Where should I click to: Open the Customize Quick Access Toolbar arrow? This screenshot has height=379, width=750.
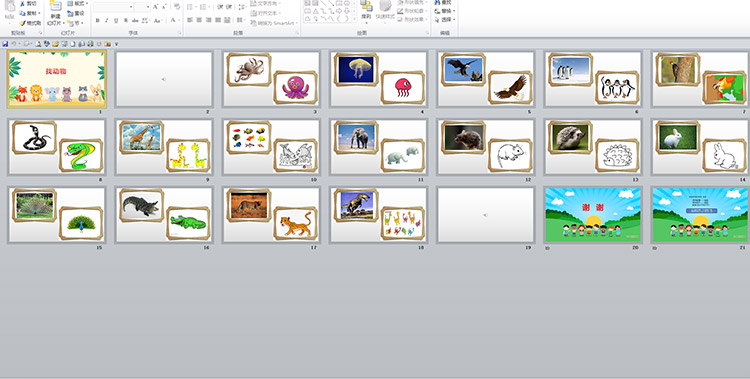click(x=116, y=44)
